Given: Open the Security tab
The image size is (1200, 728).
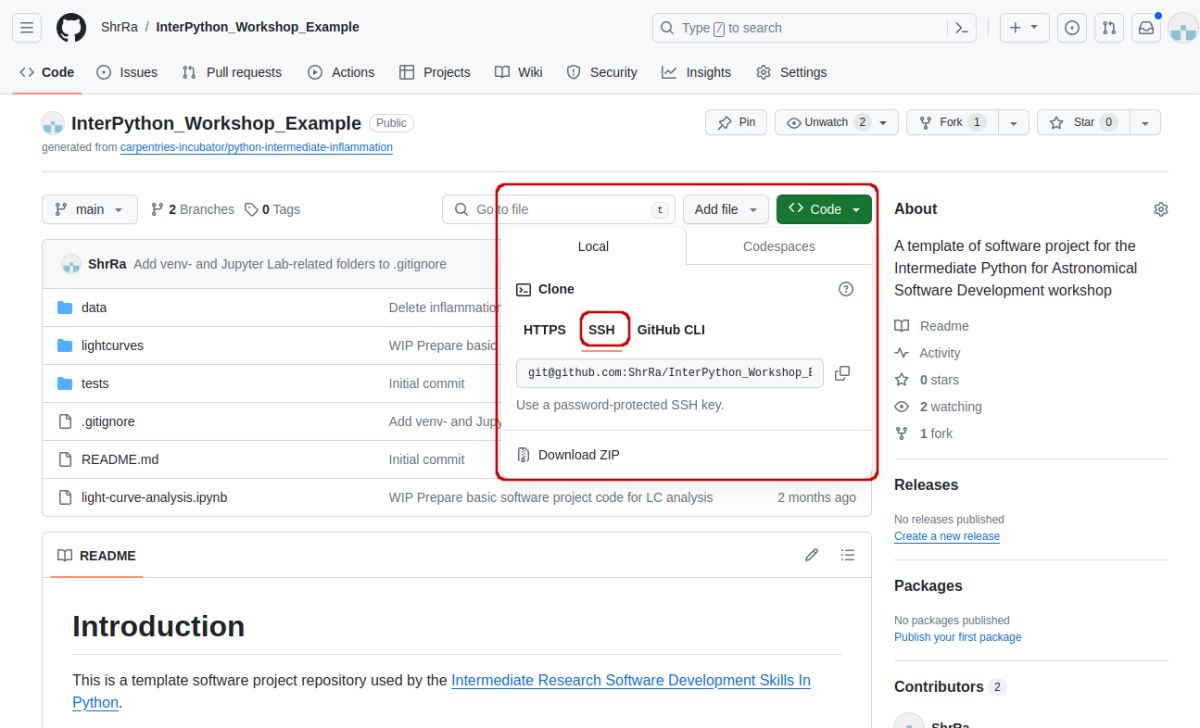Looking at the screenshot, I should point(602,72).
